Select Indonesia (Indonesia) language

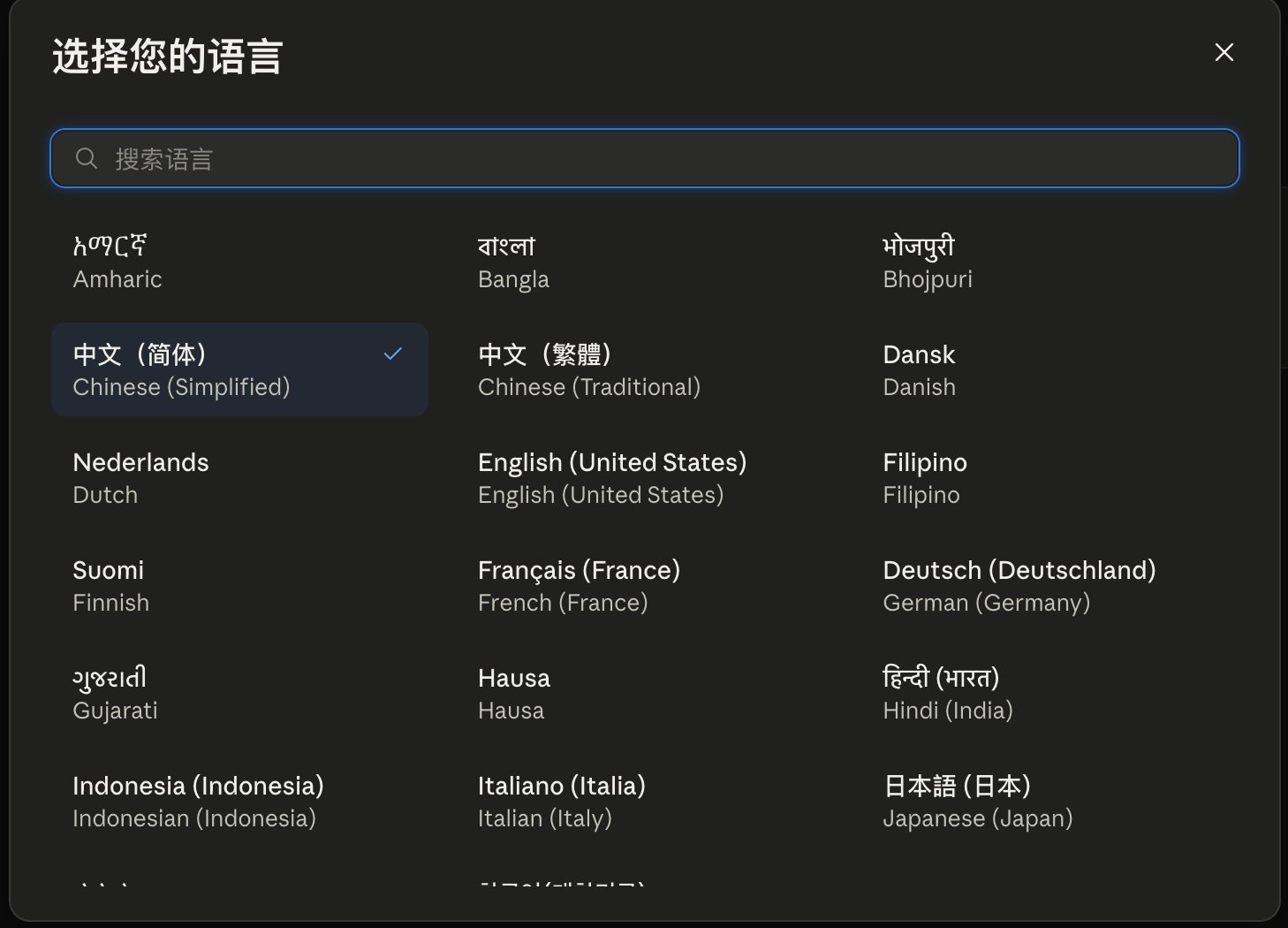[239, 801]
